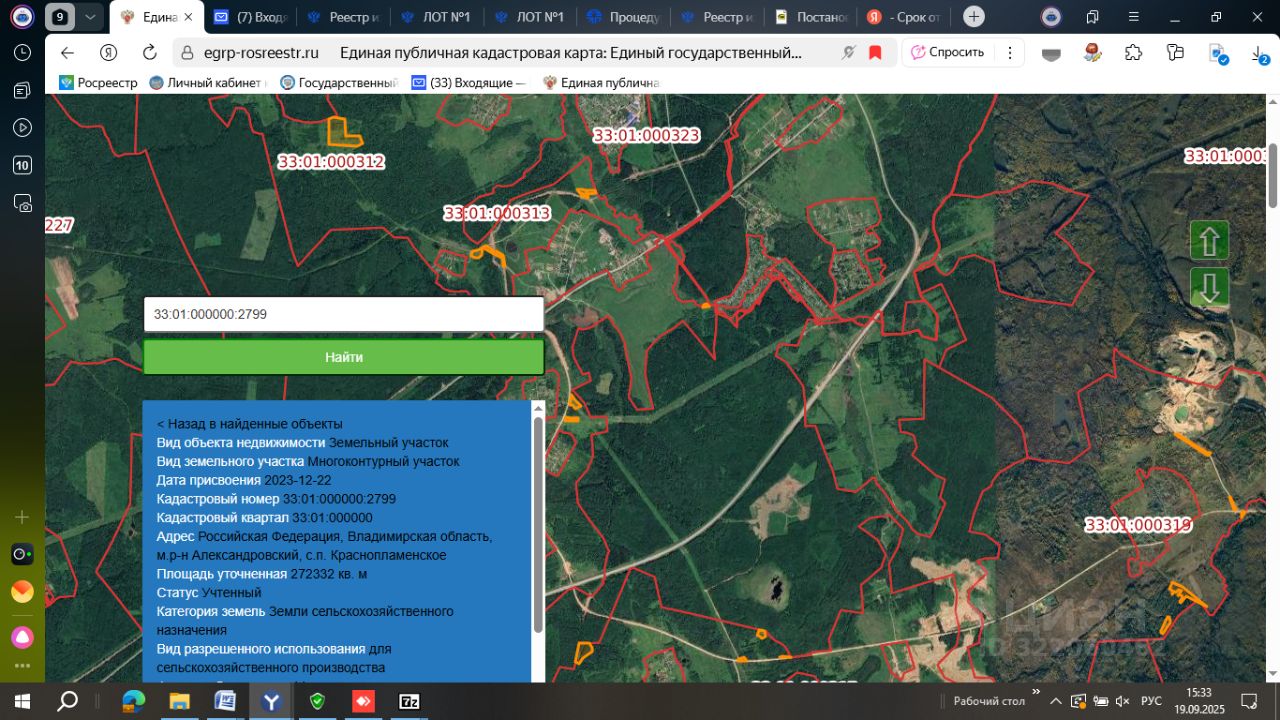Reload the page with the refresh icon
This screenshot has width=1280, height=720.
coord(150,53)
